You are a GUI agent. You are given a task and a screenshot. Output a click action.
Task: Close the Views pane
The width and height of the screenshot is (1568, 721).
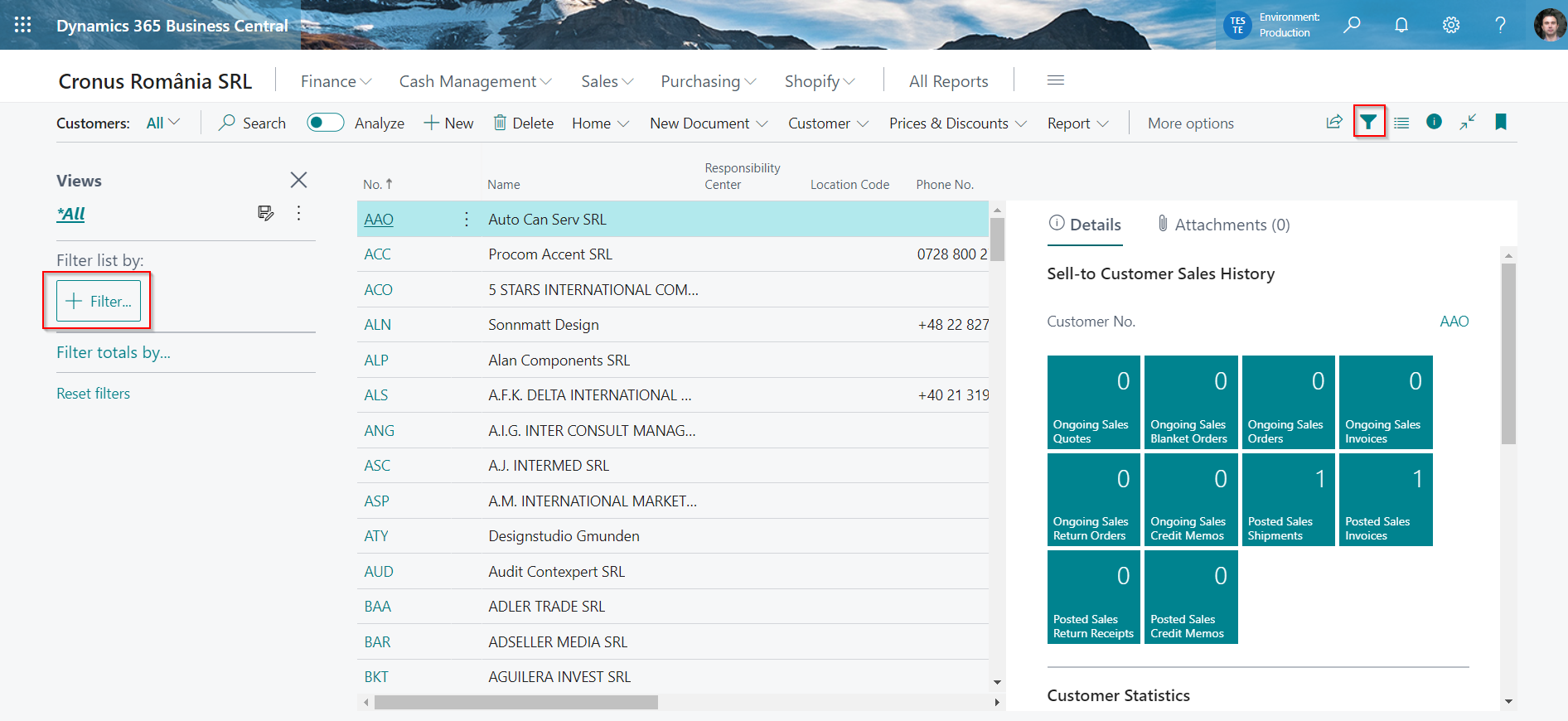click(299, 180)
